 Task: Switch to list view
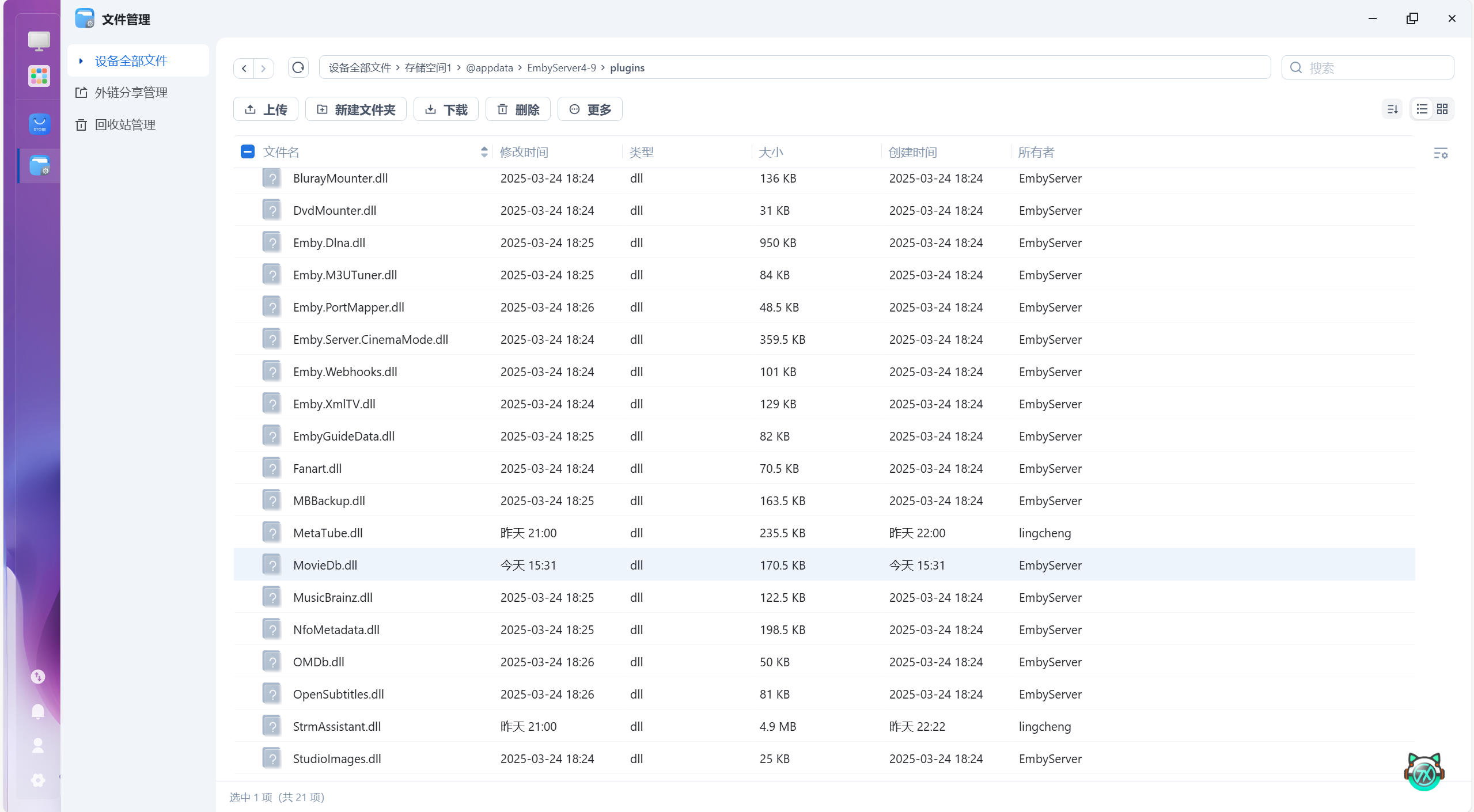tap(1422, 109)
